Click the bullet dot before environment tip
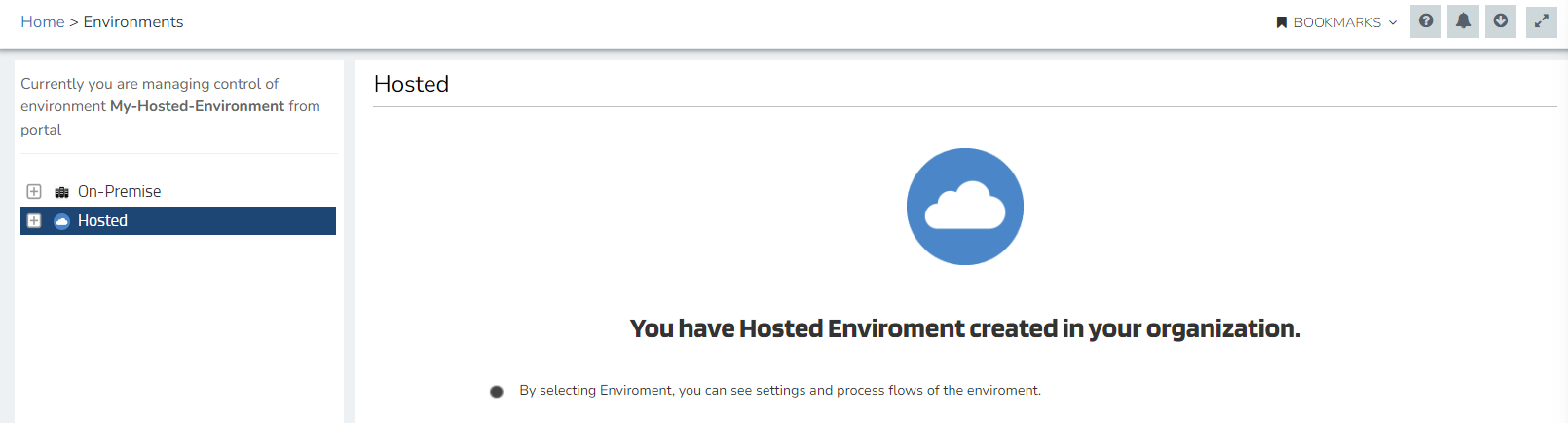1568x423 pixels. pyautogui.click(x=497, y=392)
